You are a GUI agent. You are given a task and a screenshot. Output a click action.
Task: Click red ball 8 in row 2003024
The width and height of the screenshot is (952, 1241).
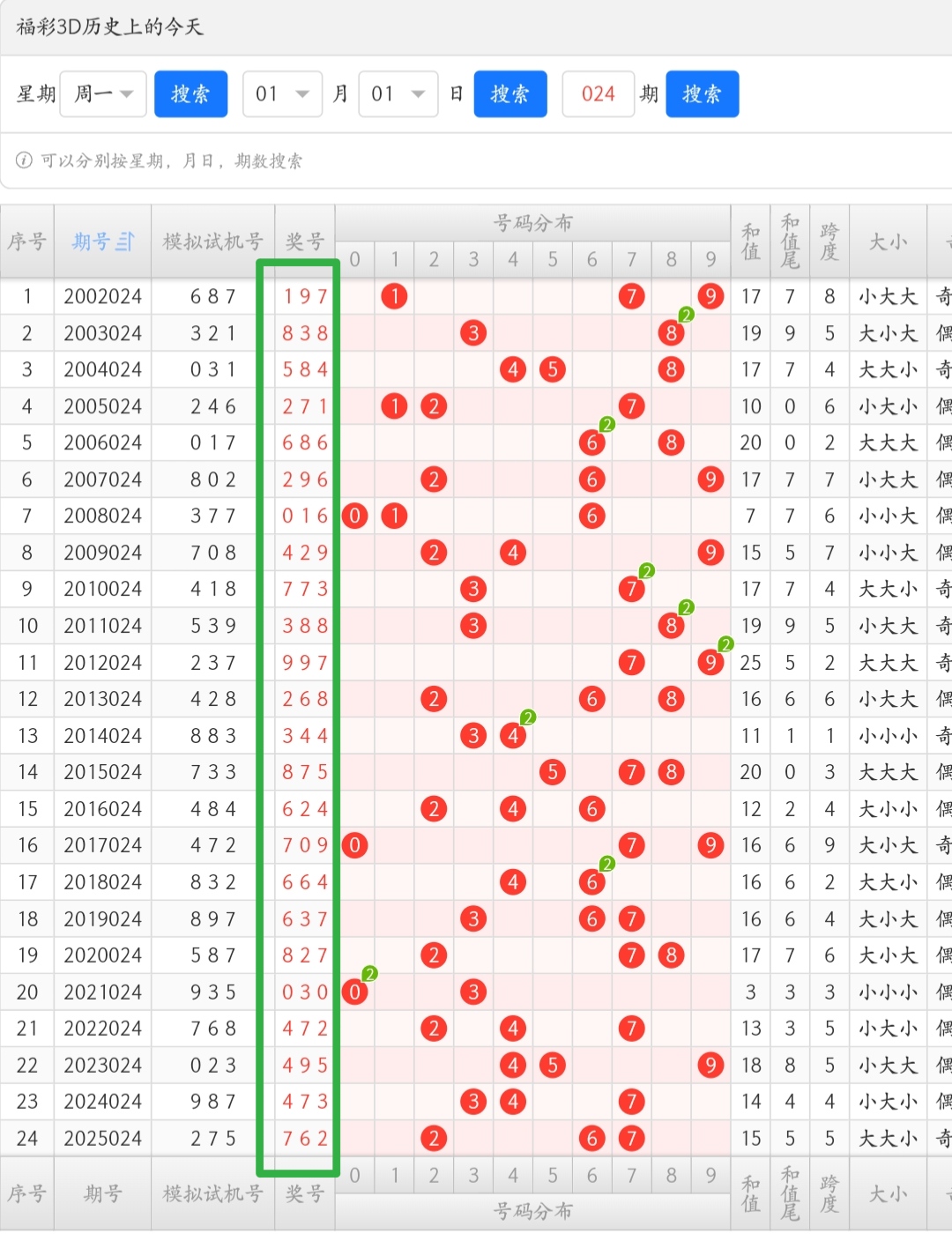coord(672,333)
